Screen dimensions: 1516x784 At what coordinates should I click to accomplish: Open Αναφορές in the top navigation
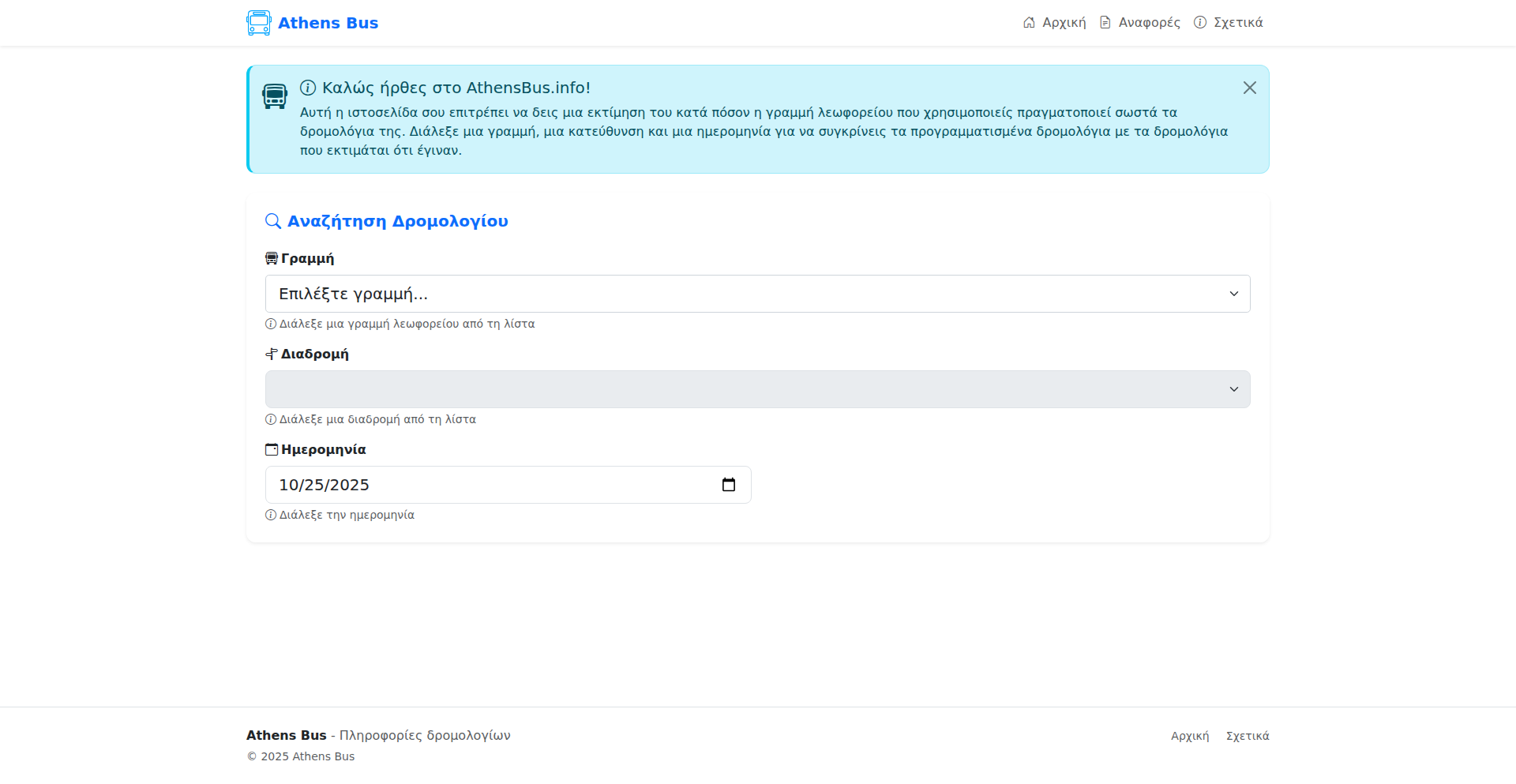(1149, 23)
